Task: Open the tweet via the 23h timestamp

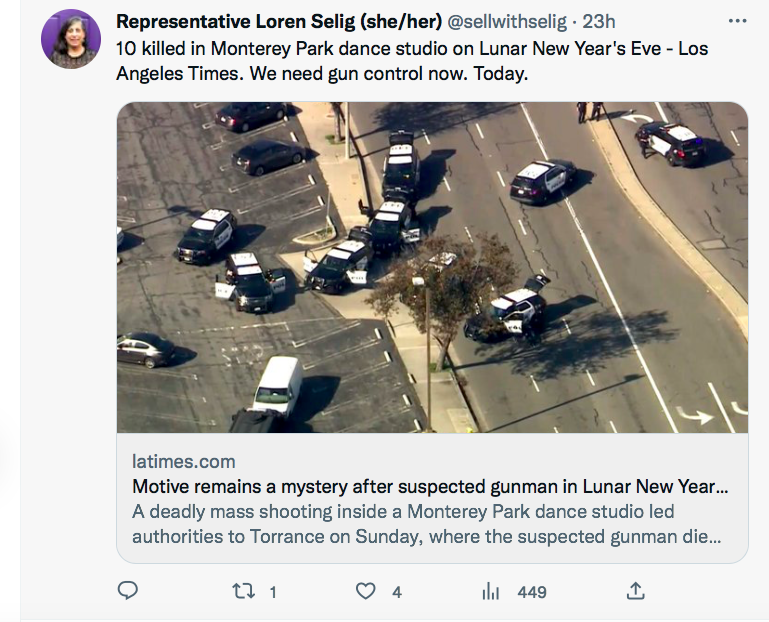Action: pos(598,22)
